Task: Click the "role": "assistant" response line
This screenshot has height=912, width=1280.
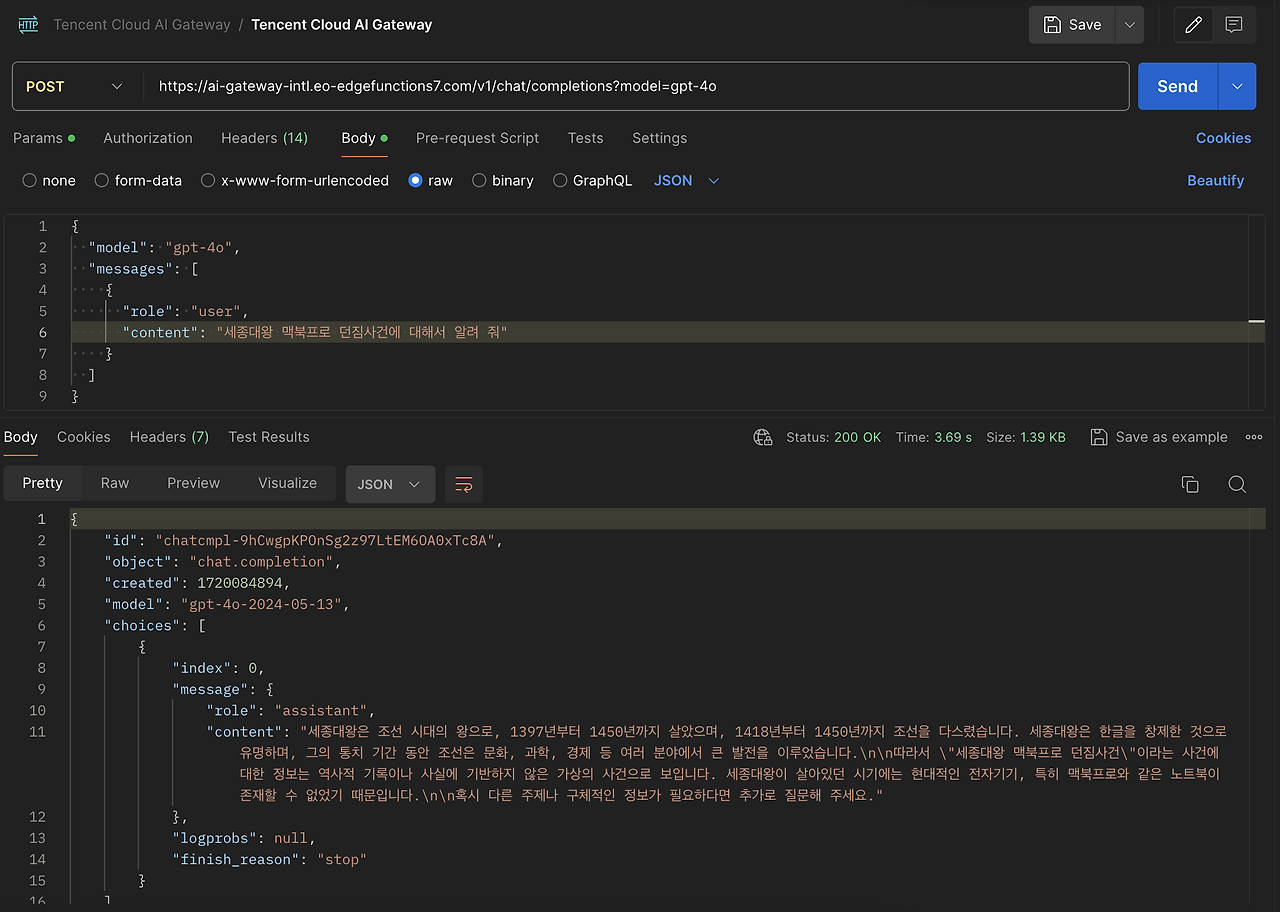Action: point(290,711)
